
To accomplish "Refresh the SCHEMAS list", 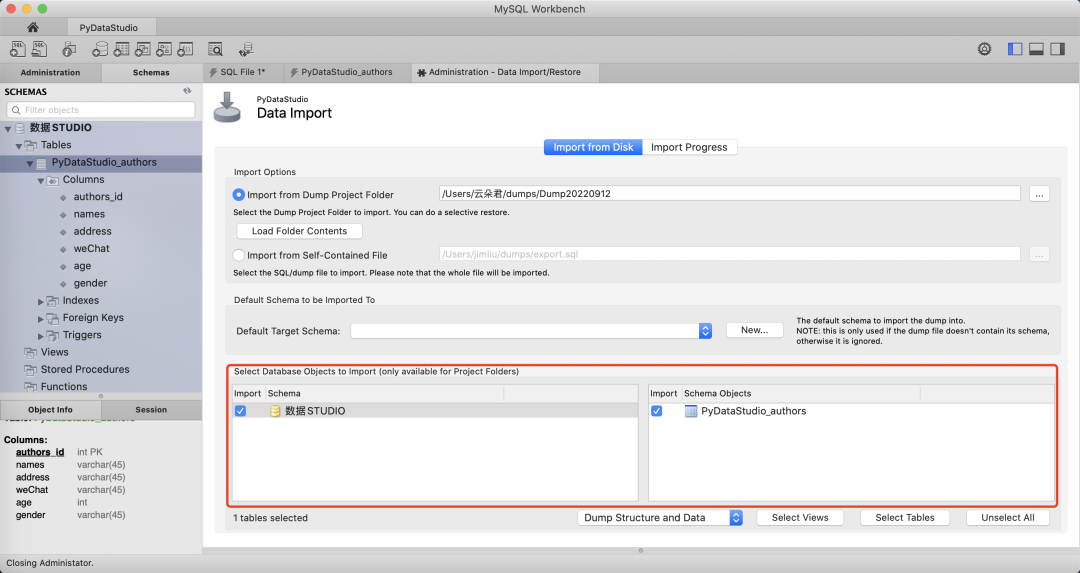I will coord(187,91).
